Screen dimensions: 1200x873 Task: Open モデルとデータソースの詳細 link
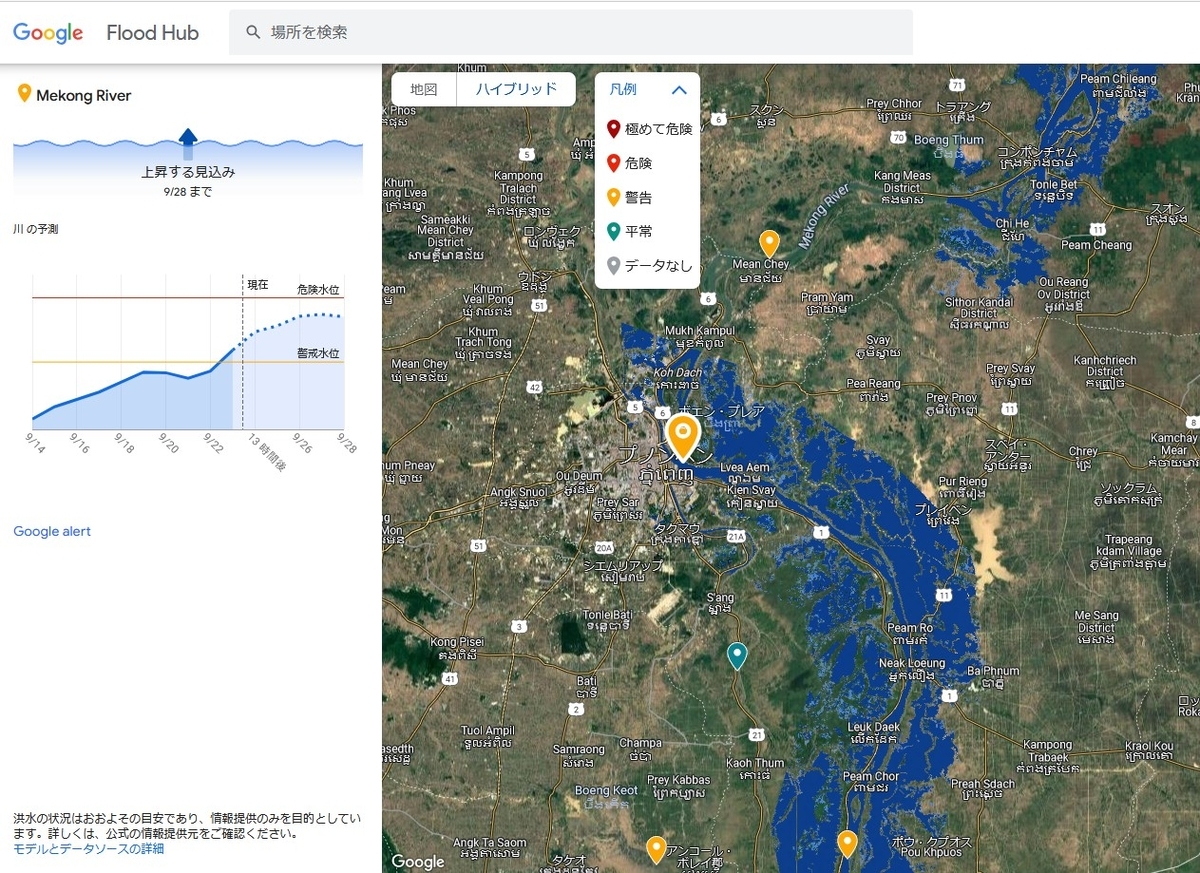[88, 849]
